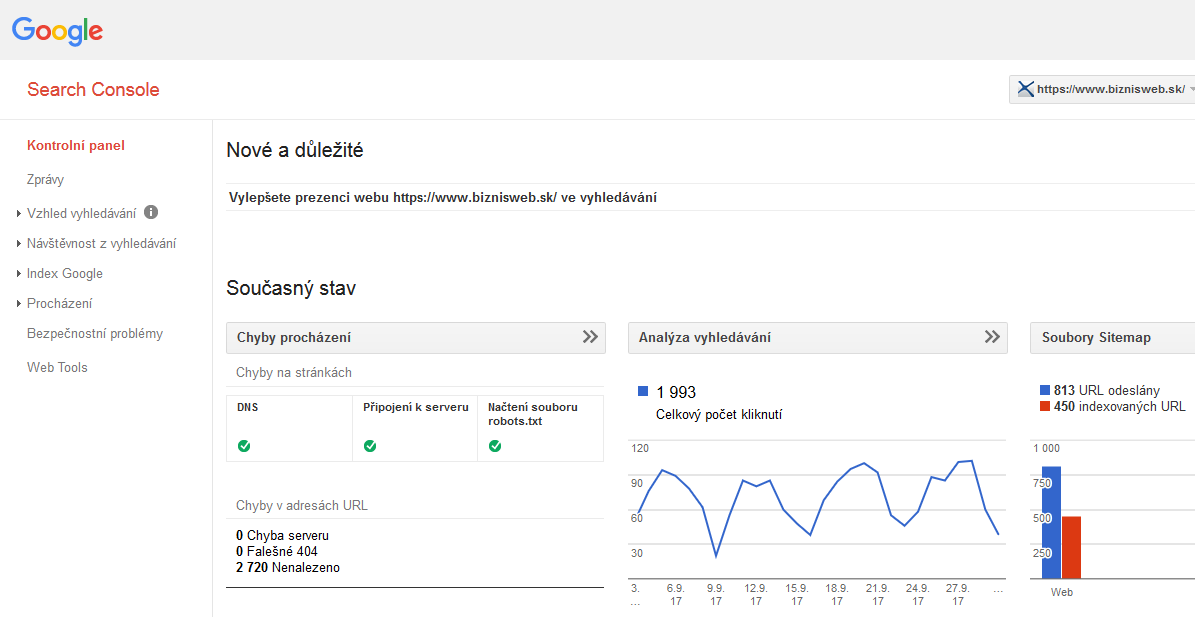Click the red indexed URLs bar

click(1072, 548)
